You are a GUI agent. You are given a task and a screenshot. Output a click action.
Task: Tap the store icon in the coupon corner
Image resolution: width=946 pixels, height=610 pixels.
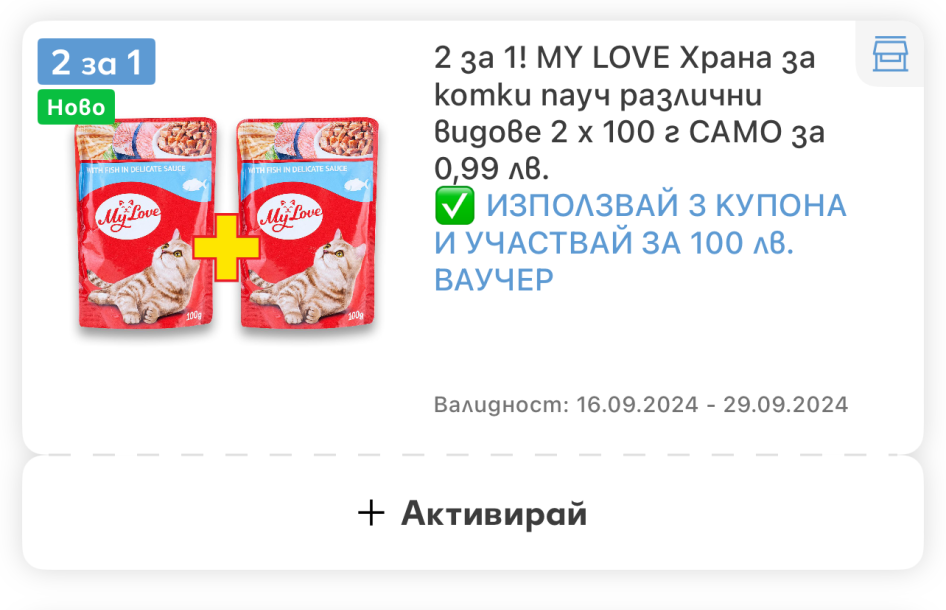click(890, 54)
